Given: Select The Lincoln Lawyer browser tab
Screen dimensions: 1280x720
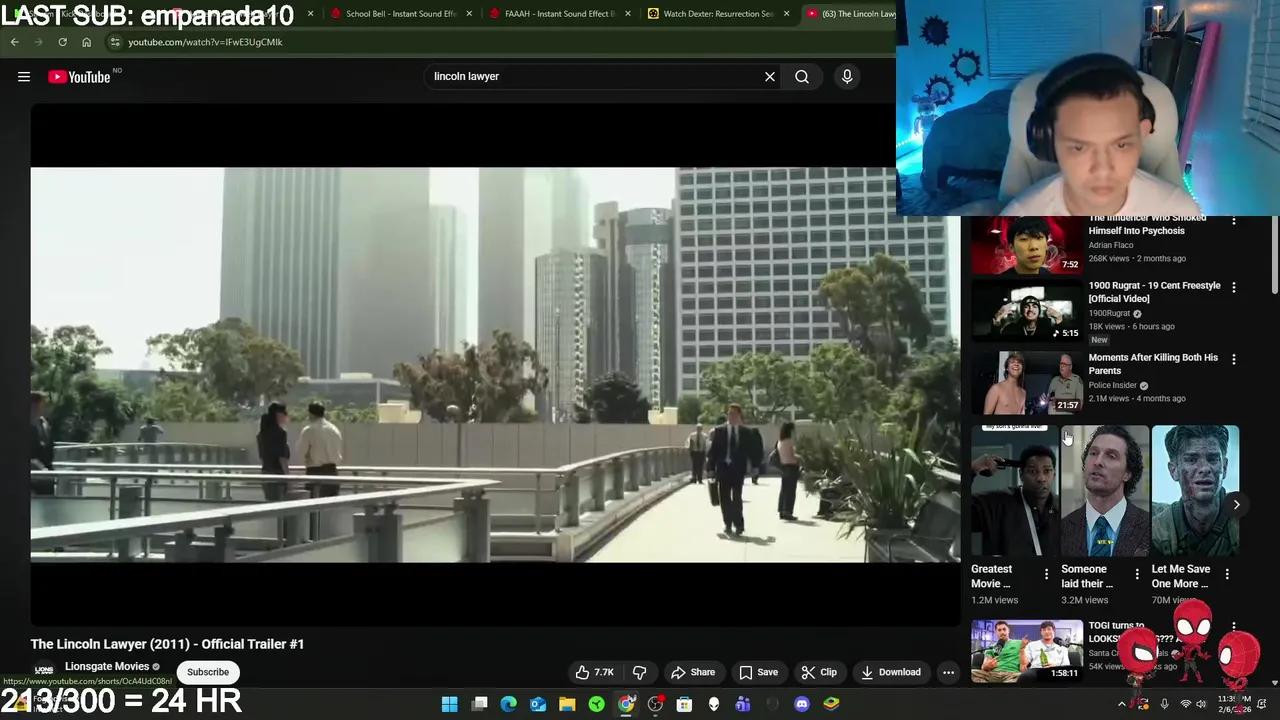Looking at the screenshot, I should tap(850, 14).
